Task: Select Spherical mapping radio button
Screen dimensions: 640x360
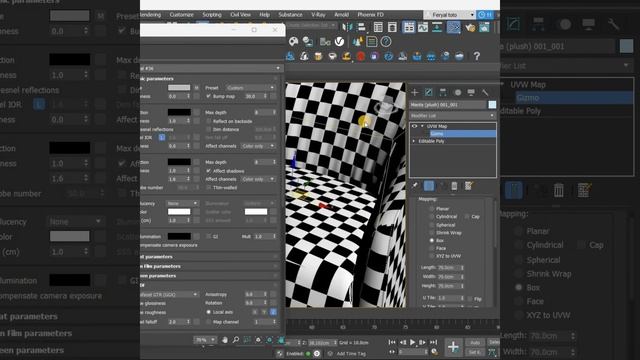Action: (x=431, y=225)
